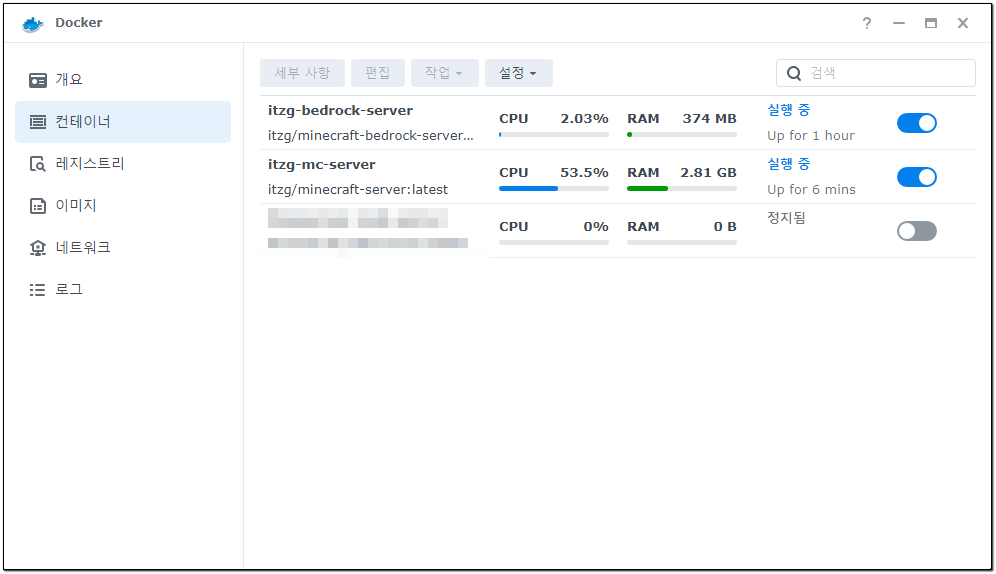
Task: Go to the 개요 overview section
Action: pyautogui.click(x=123, y=80)
